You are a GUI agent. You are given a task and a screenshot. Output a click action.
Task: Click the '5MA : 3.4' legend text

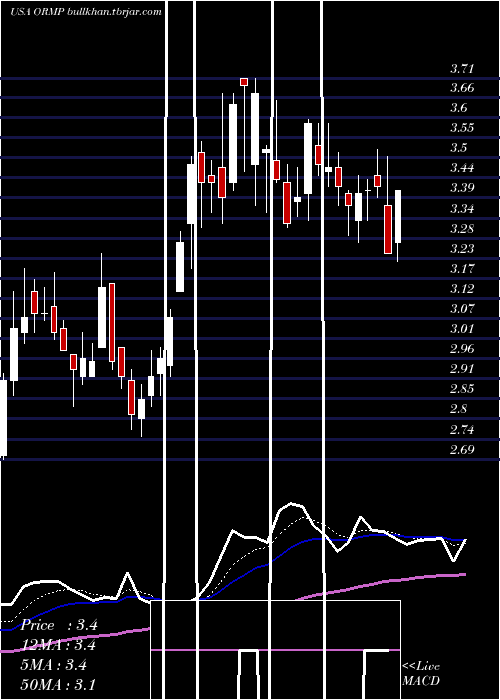coord(54,665)
